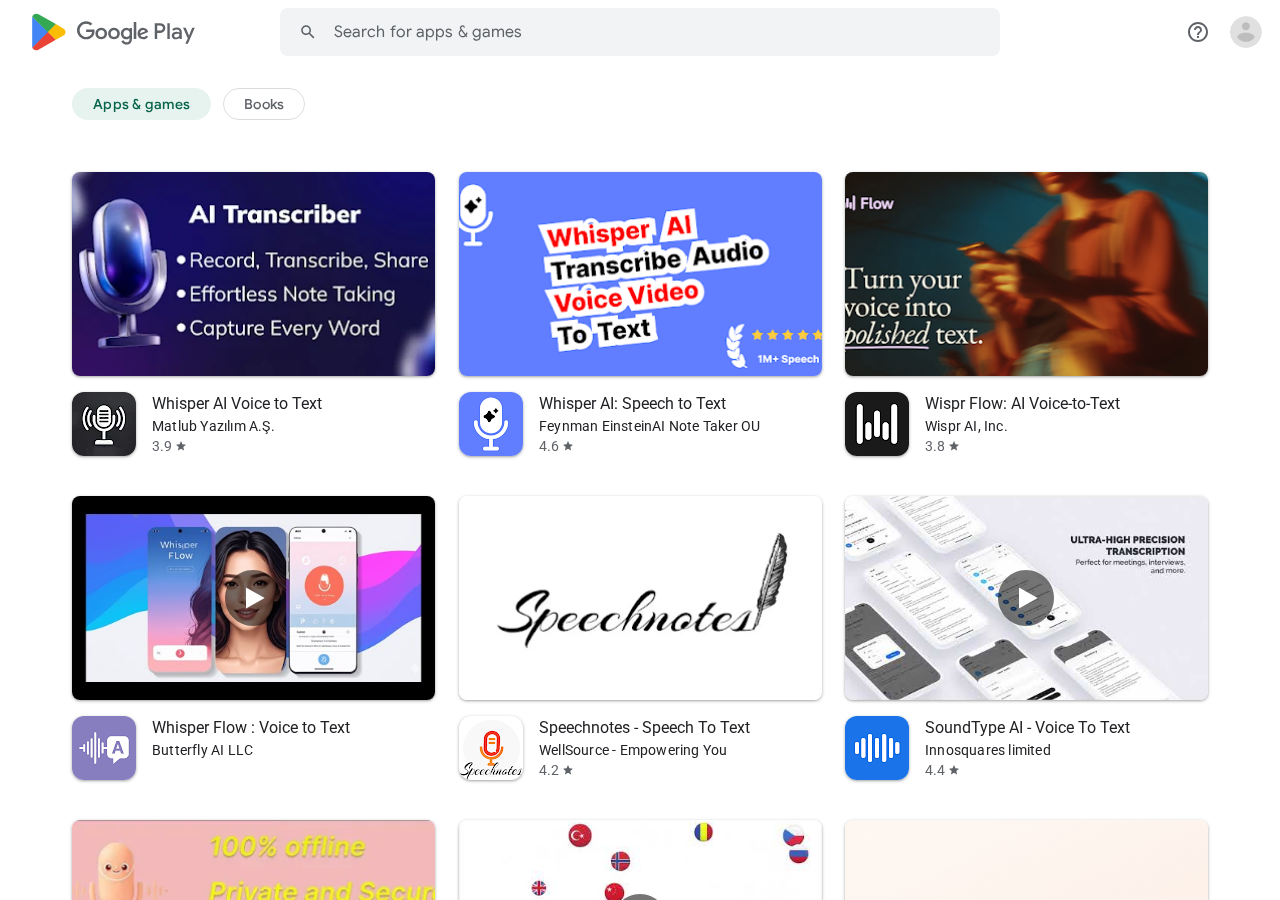Open Speechnotes - Speech To Text title
This screenshot has height=900, width=1280.
tap(644, 728)
